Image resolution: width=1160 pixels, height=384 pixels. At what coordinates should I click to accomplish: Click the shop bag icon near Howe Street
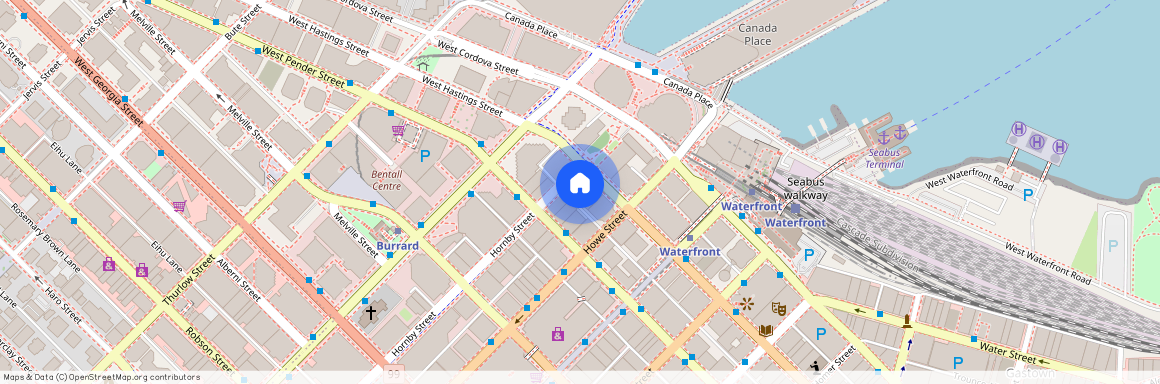[558, 334]
